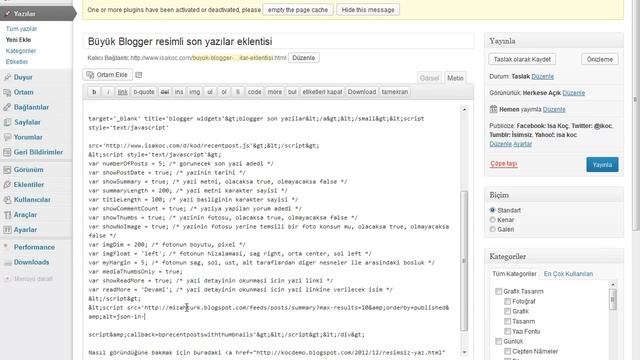Open the Tüm Kategoriler tab
The height and width of the screenshot is (360, 640).
514,274
